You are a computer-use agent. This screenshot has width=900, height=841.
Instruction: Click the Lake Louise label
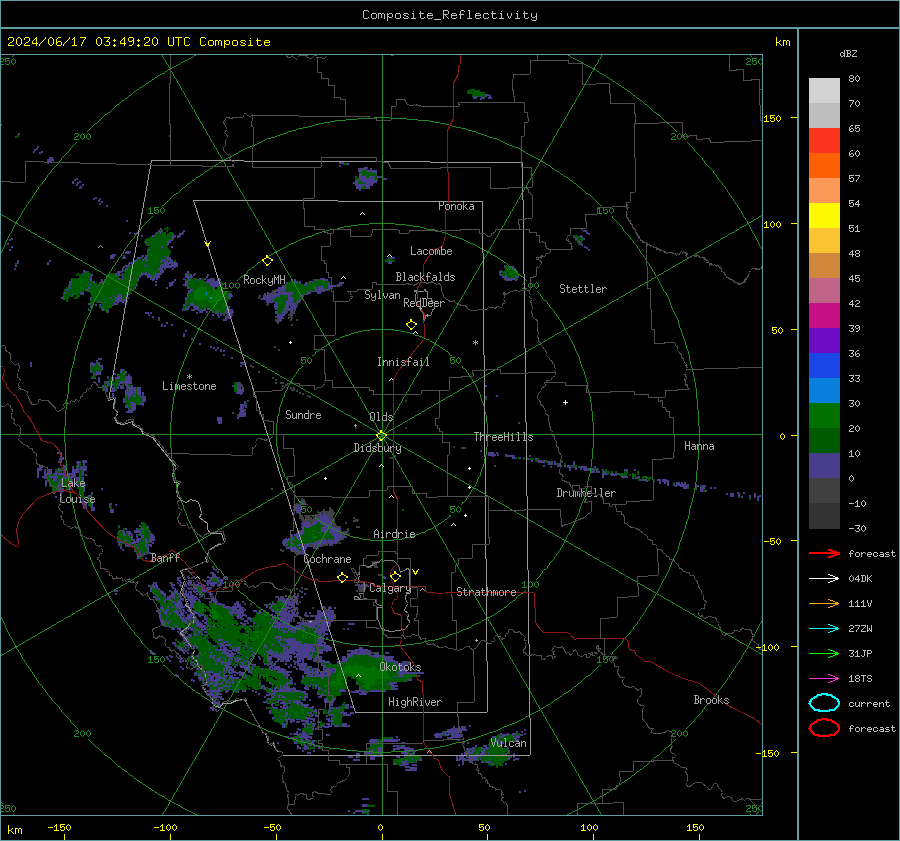[77, 491]
